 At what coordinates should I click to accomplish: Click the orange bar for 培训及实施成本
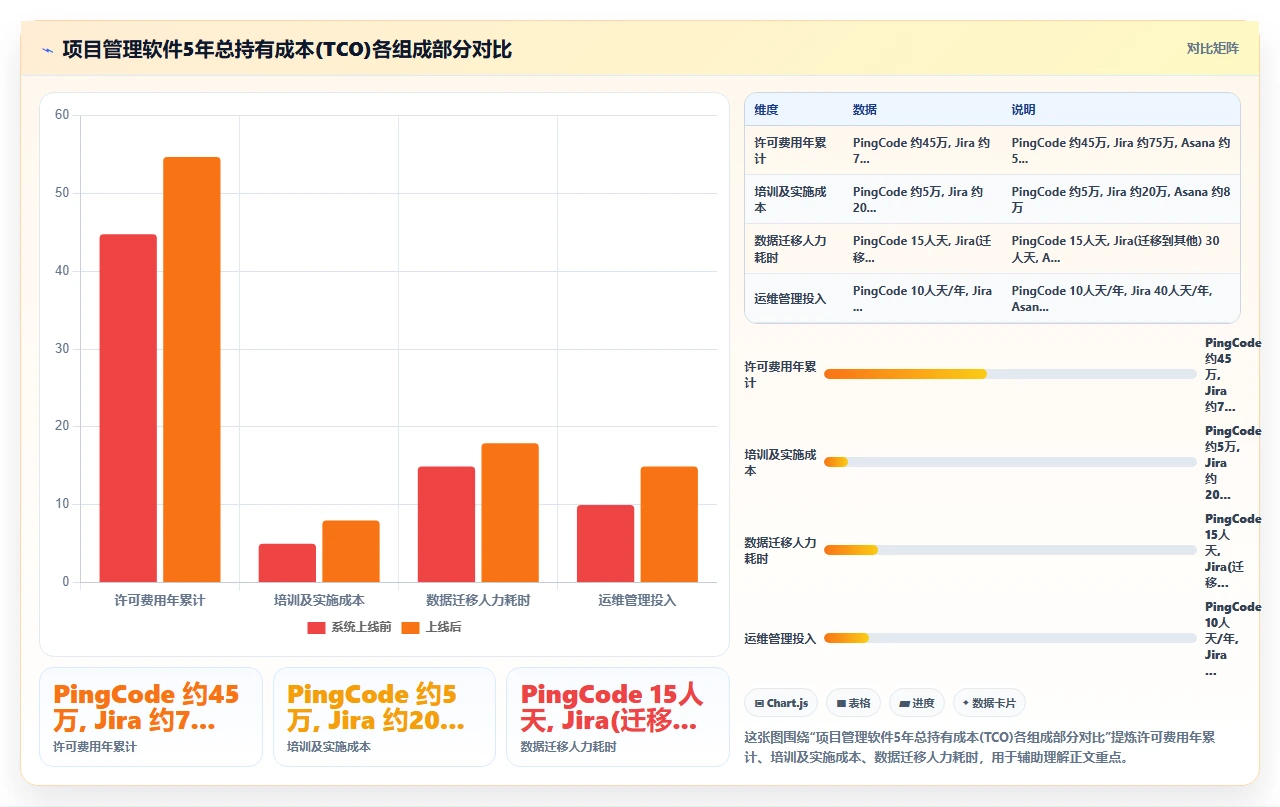tap(351, 551)
